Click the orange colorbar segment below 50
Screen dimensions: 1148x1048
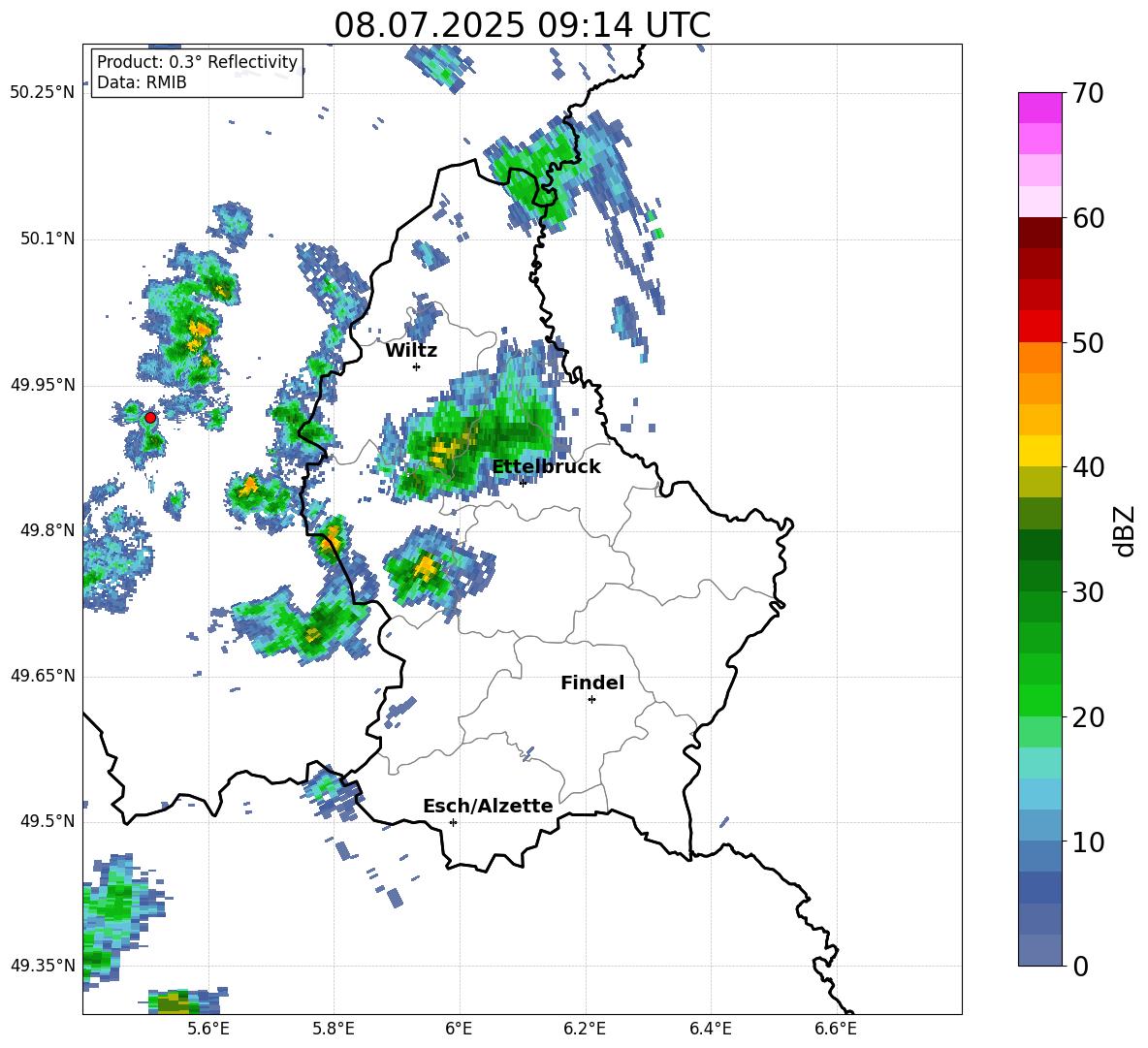[1039, 358]
